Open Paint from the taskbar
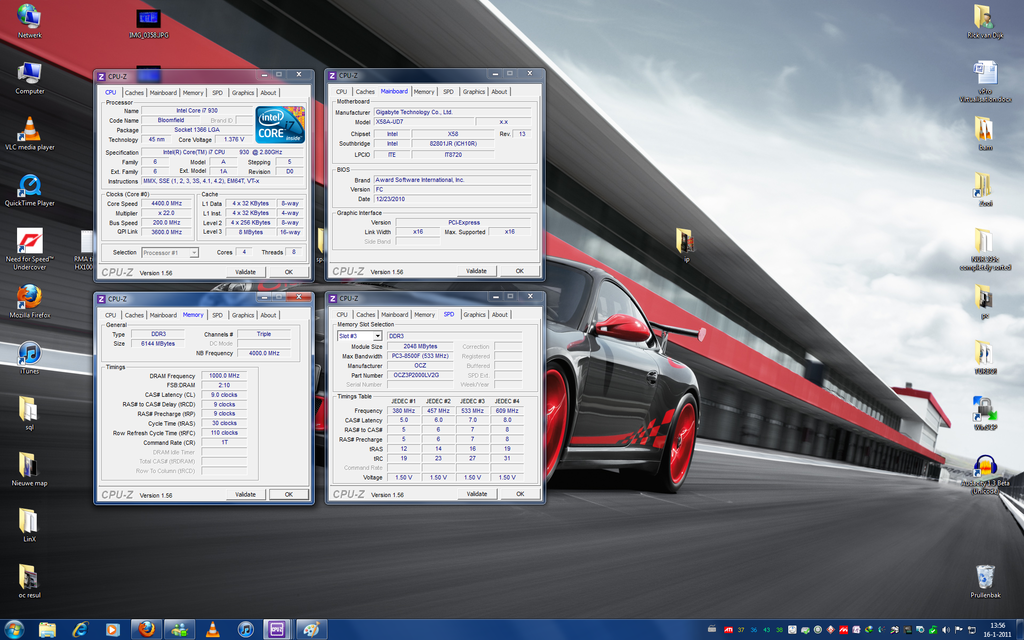 click(310, 630)
